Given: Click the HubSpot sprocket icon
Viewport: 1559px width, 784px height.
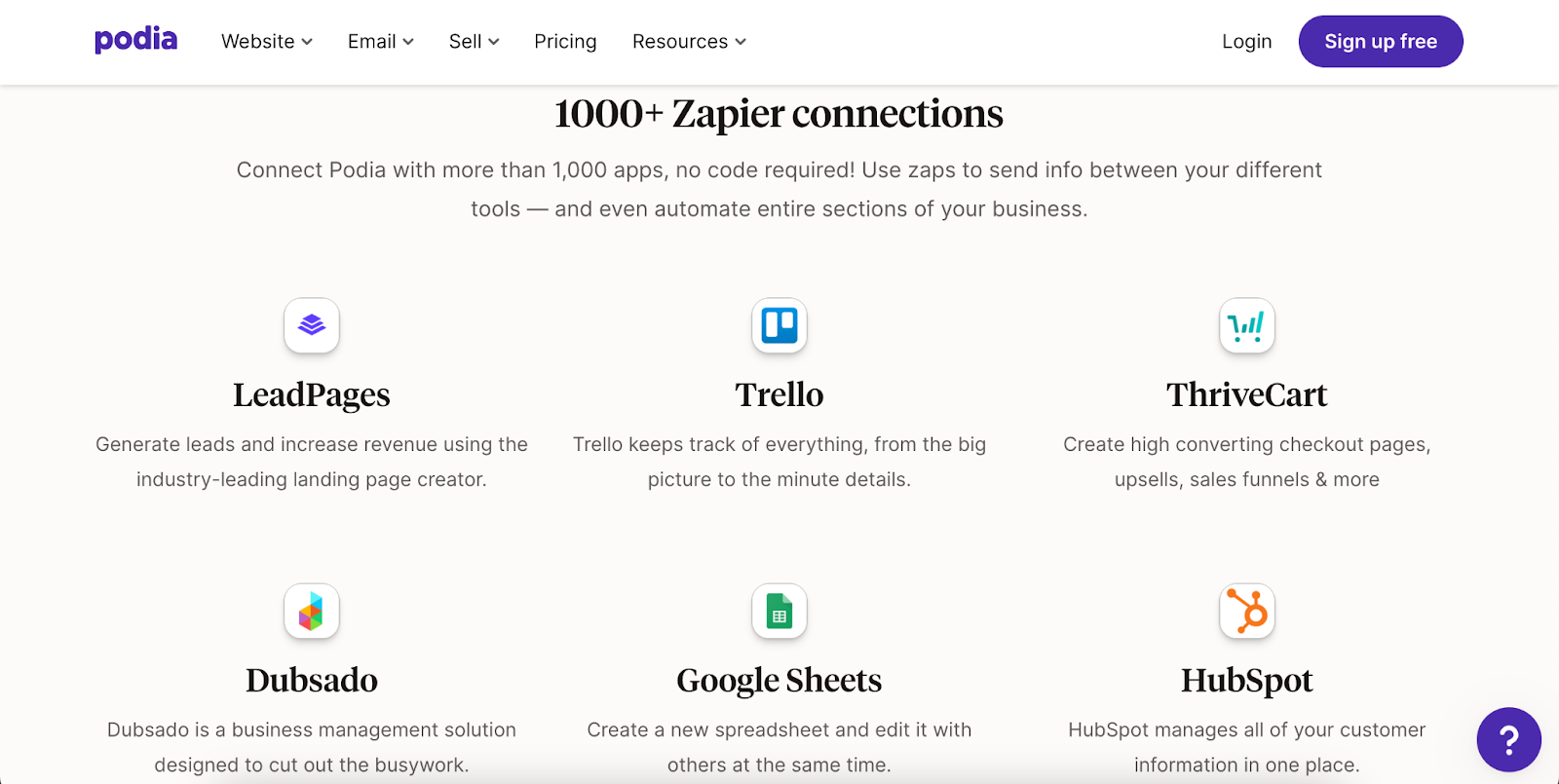Looking at the screenshot, I should click(x=1246, y=612).
